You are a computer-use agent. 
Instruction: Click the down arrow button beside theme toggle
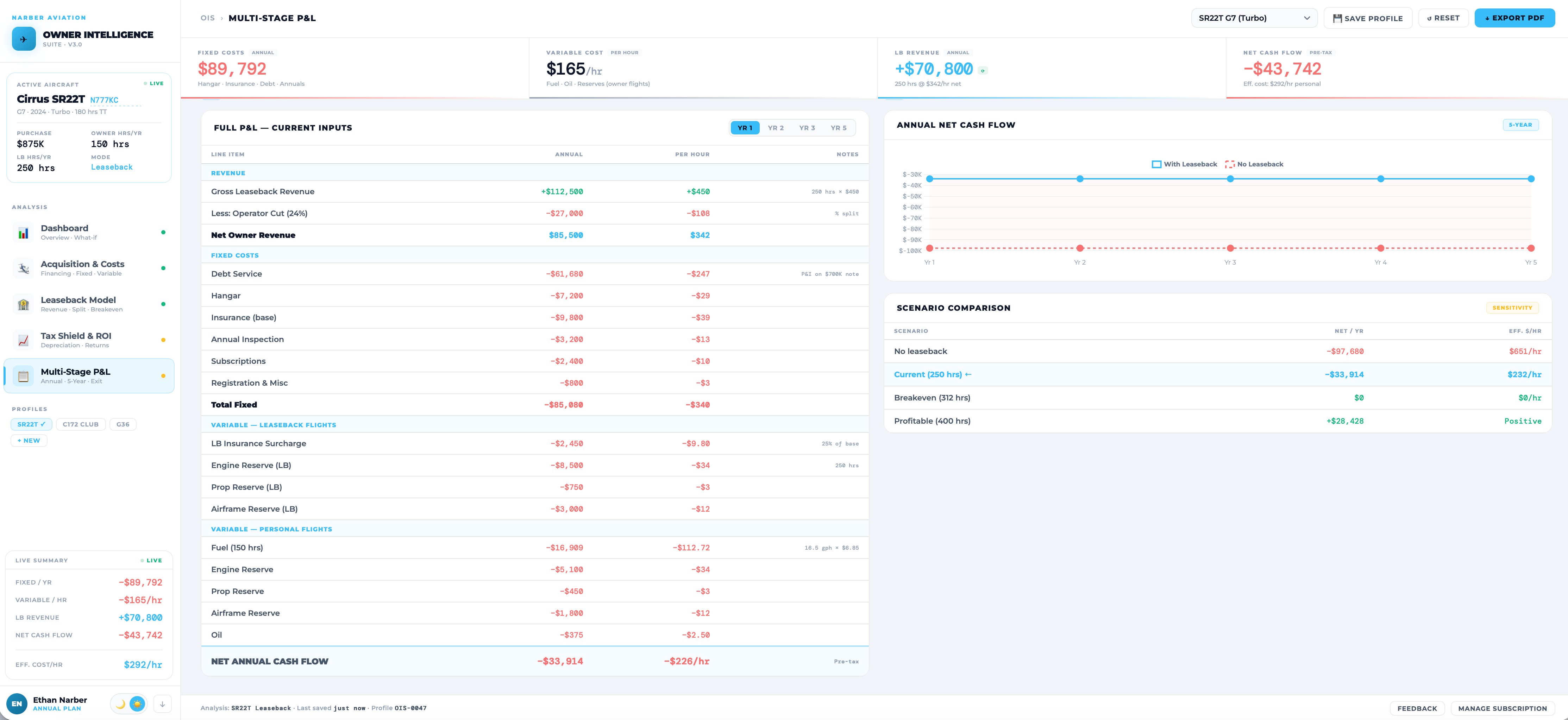point(163,704)
